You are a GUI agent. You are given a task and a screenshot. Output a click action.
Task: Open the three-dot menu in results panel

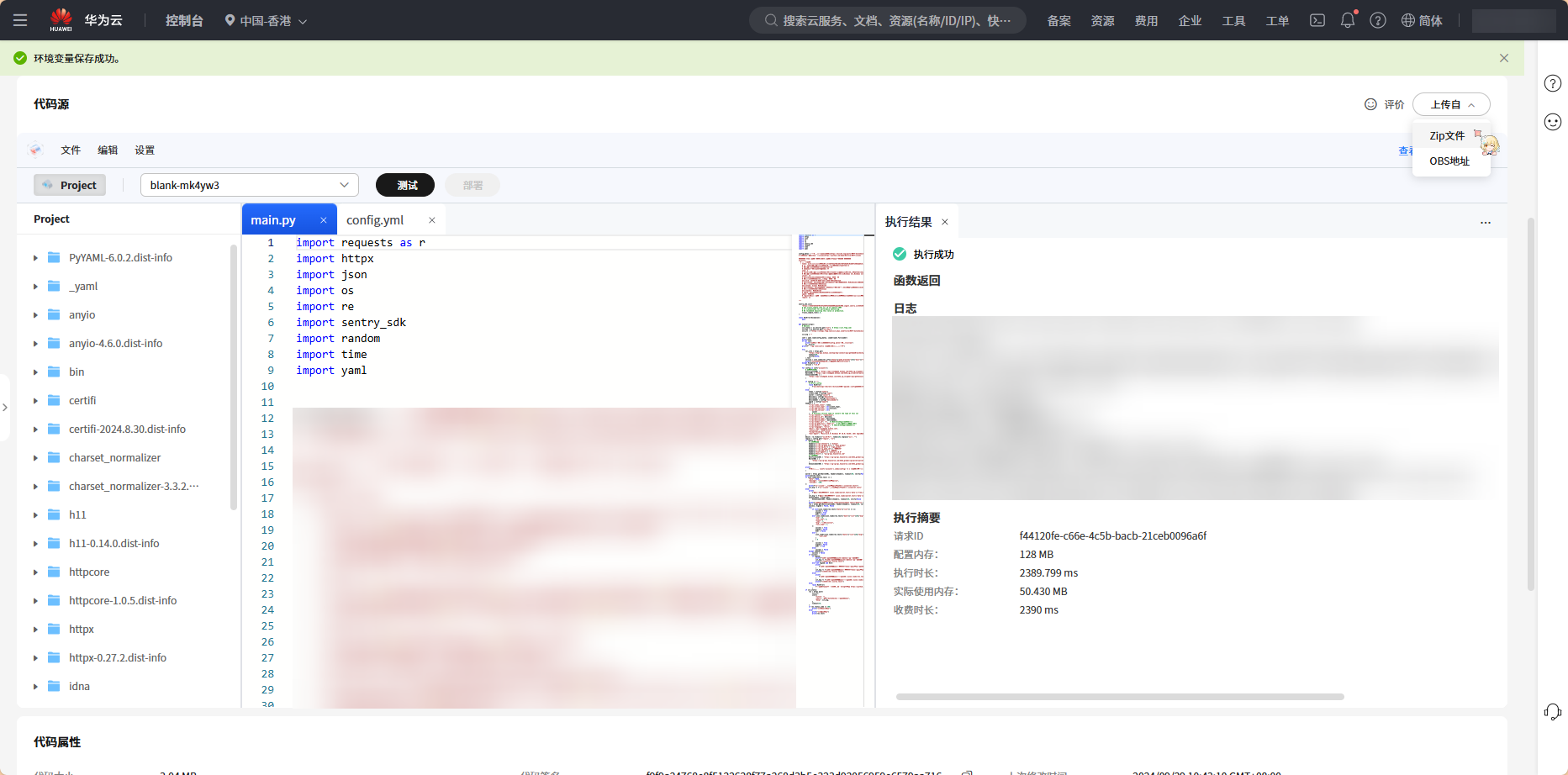pos(1486,223)
